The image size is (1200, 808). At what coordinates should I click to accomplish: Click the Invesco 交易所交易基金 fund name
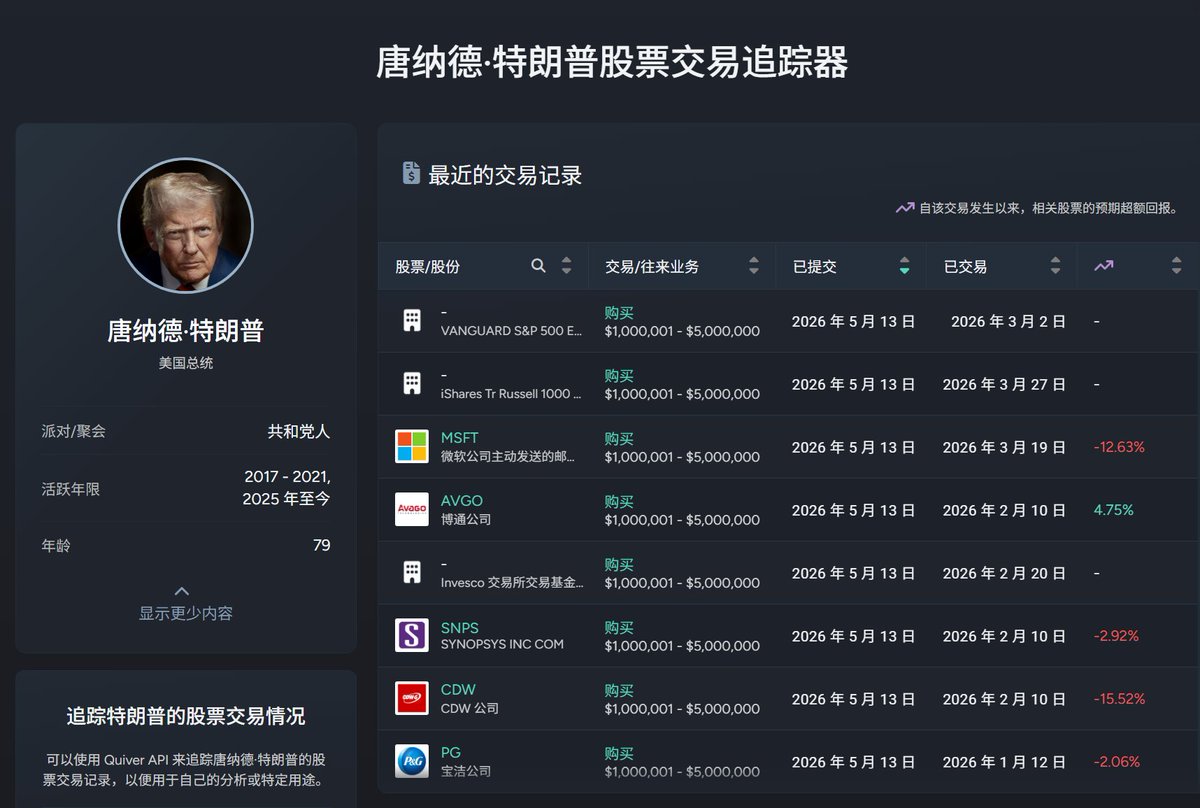click(x=512, y=583)
